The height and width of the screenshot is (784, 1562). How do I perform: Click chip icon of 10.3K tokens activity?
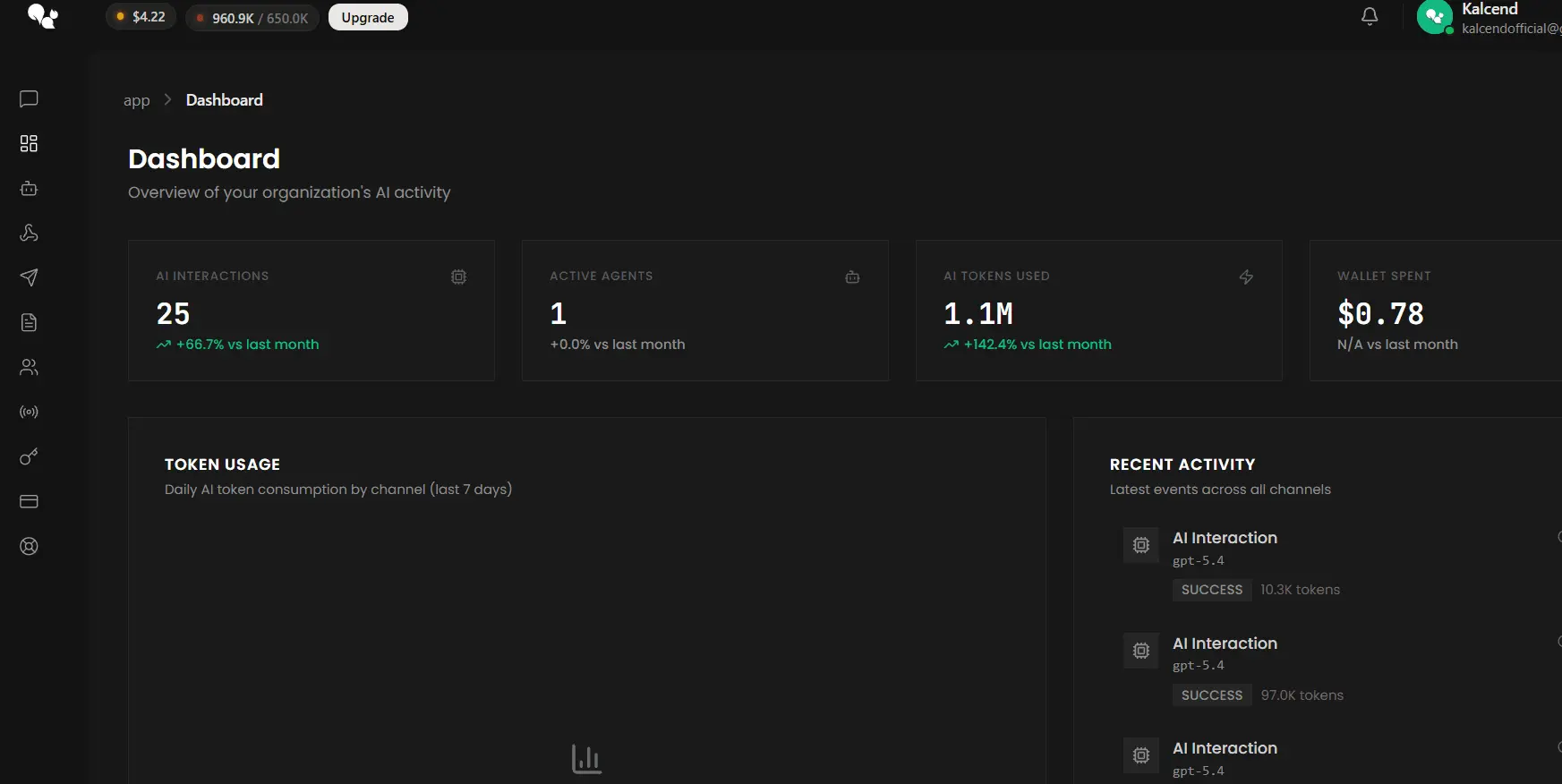1141,545
